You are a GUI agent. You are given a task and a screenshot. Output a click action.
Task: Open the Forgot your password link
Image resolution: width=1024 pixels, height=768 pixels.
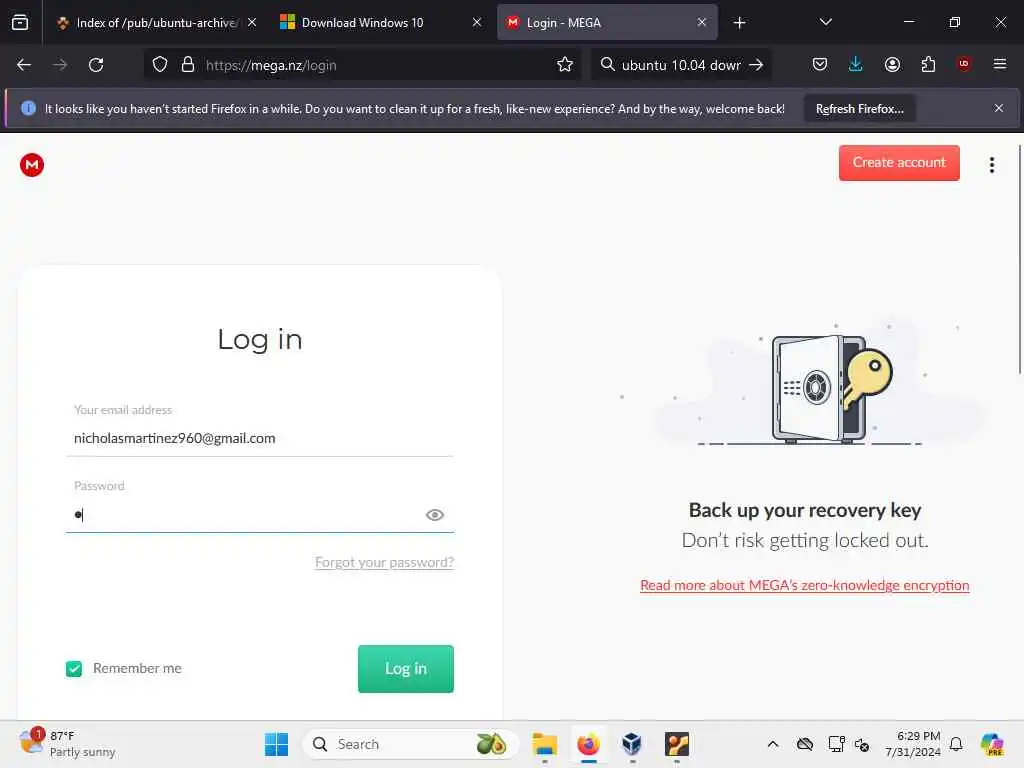coord(384,562)
